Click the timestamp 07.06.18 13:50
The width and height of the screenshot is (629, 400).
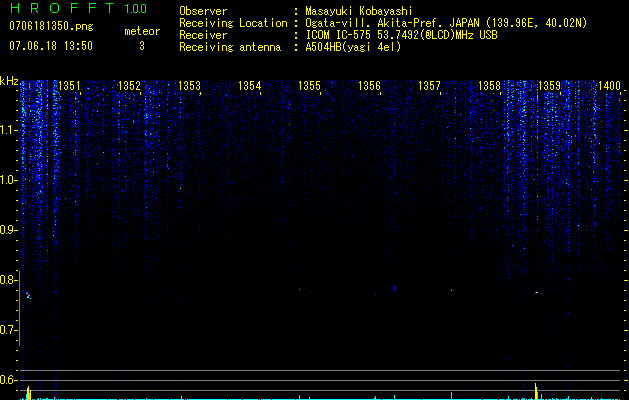(51, 46)
